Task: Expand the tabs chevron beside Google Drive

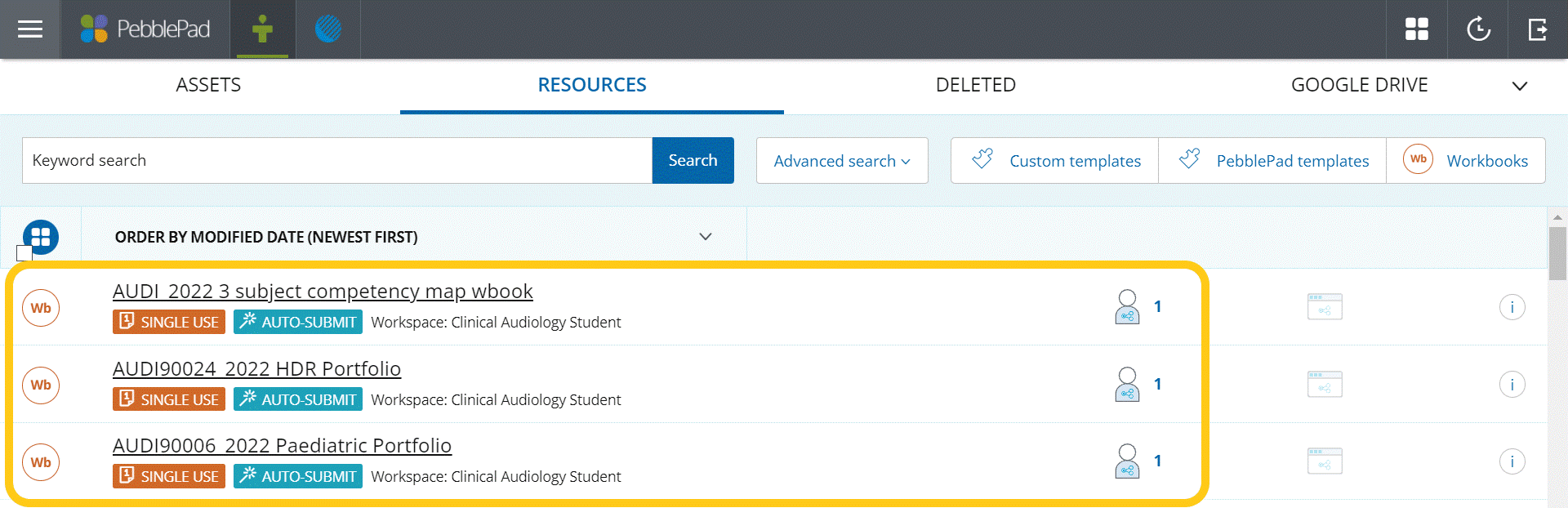Action: pyautogui.click(x=1520, y=86)
